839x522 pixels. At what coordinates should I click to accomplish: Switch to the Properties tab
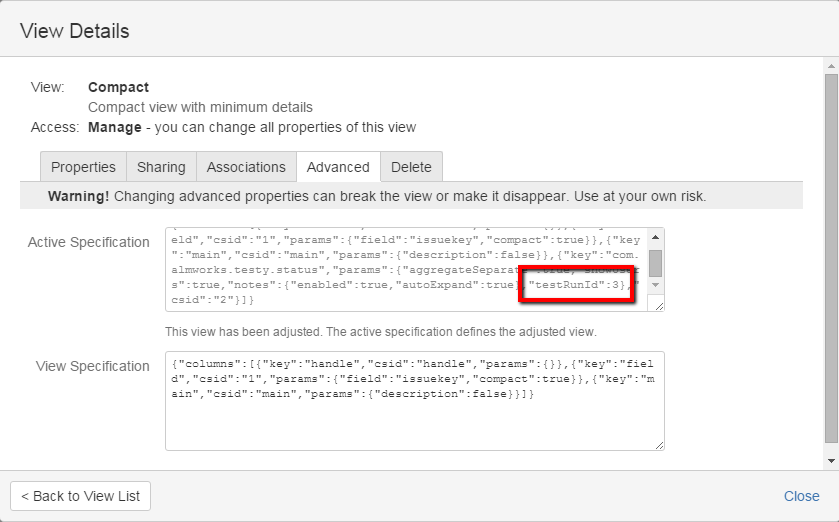(83, 167)
